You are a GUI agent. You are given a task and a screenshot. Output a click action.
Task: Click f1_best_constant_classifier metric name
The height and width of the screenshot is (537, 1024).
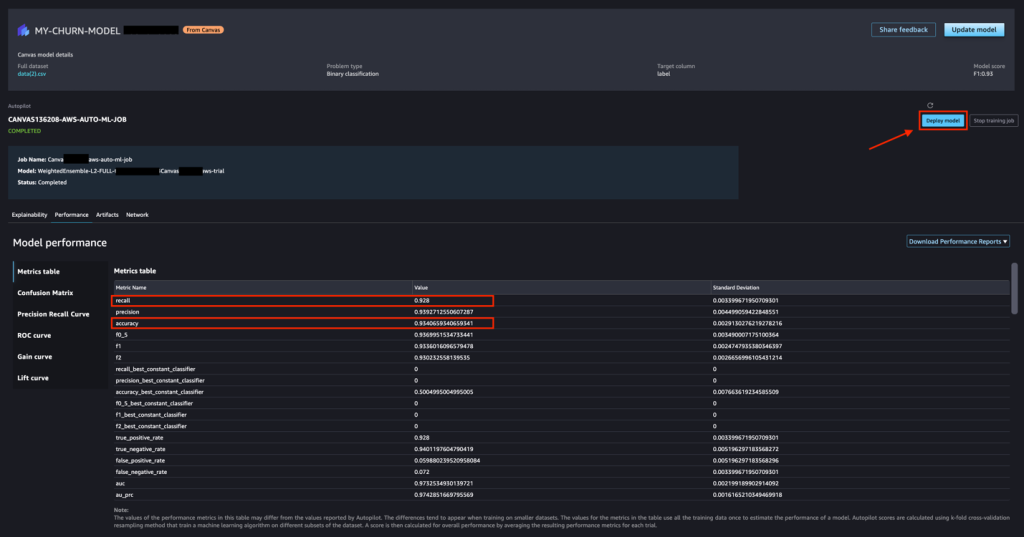pyautogui.click(x=151, y=415)
